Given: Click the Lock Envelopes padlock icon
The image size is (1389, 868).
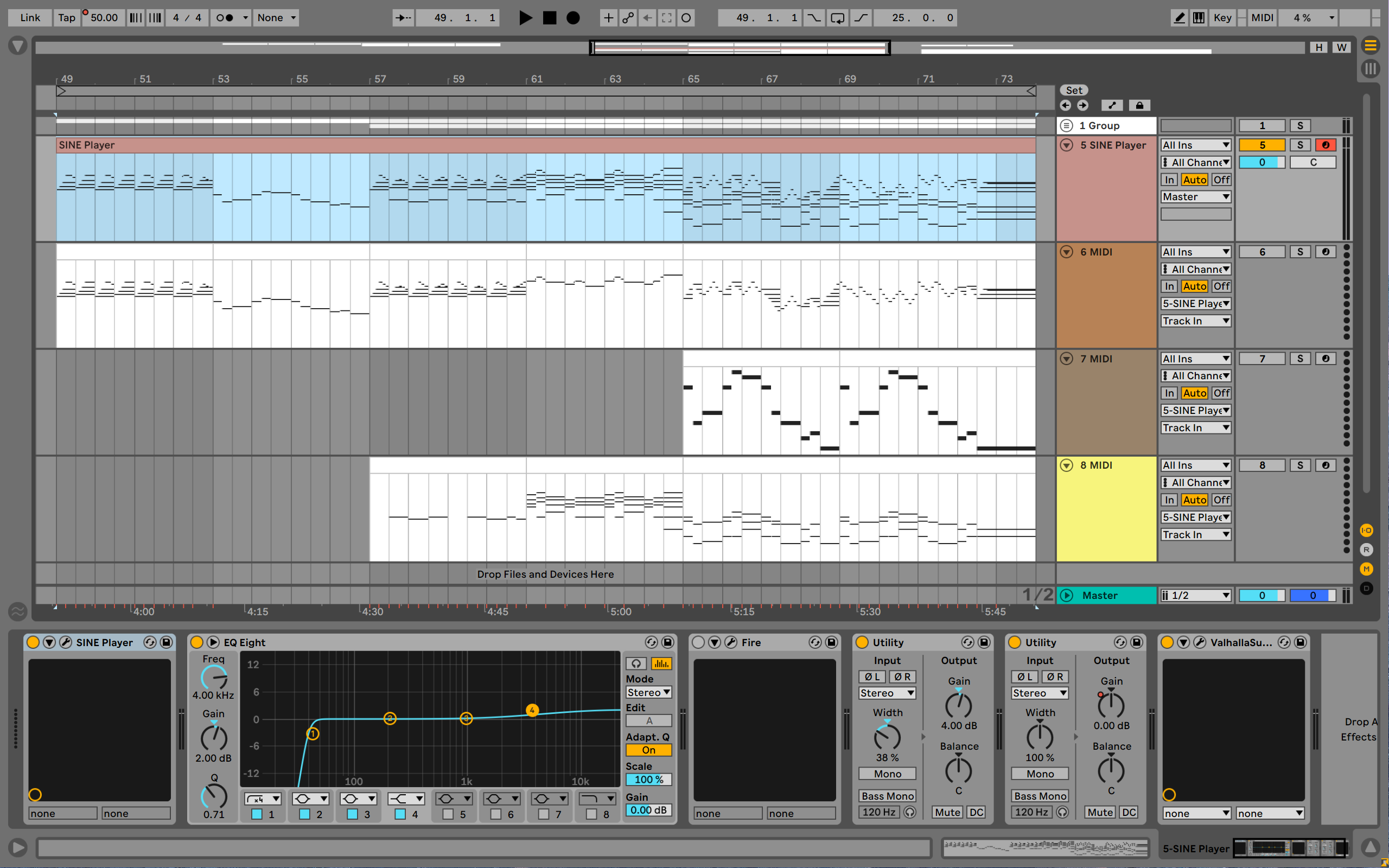Looking at the screenshot, I should (x=1139, y=105).
